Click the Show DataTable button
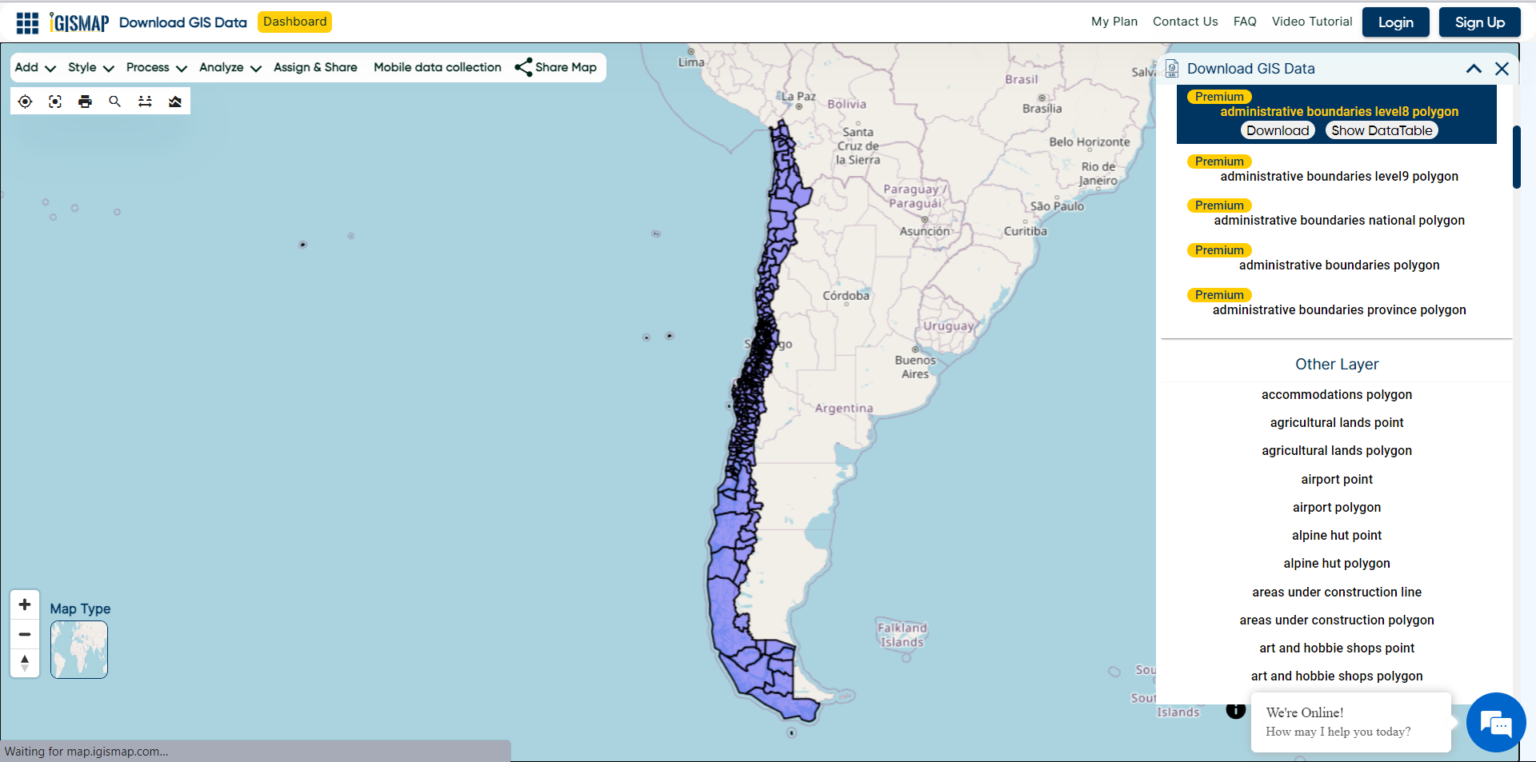Image resolution: width=1536 pixels, height=762 pixels. coord(1382,131)
